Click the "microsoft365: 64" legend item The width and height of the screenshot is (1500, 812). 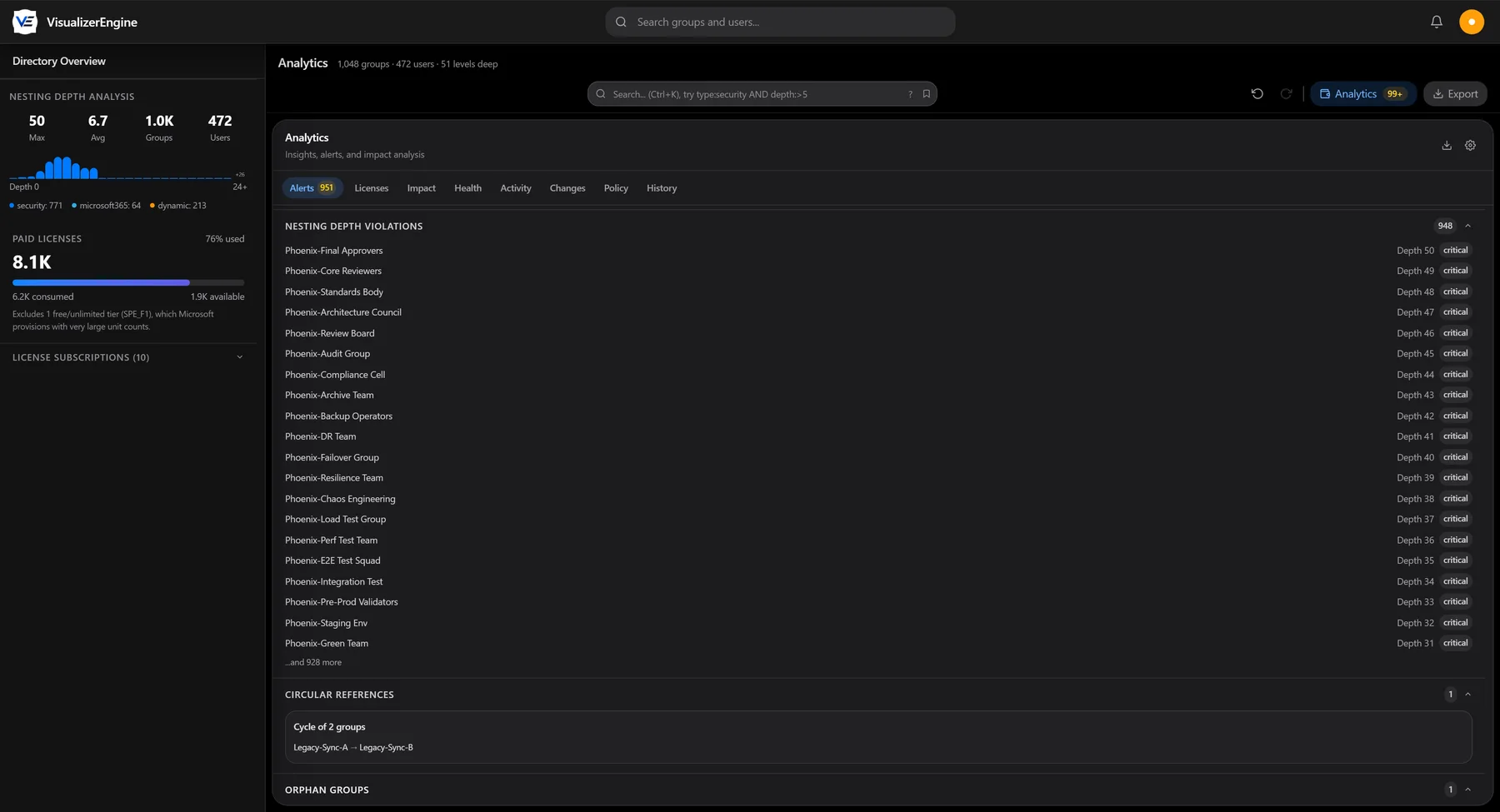107,206
